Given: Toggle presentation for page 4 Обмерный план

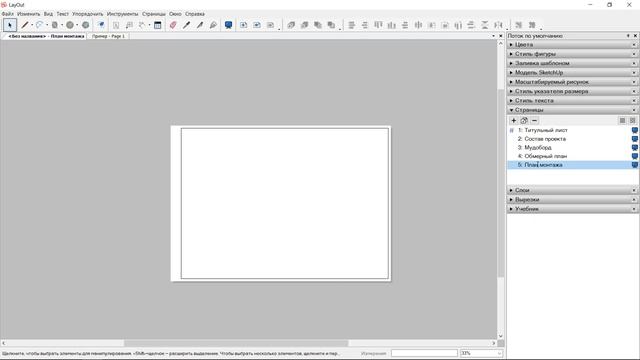Looking at the screenshot, I should (x=635, y=156).
